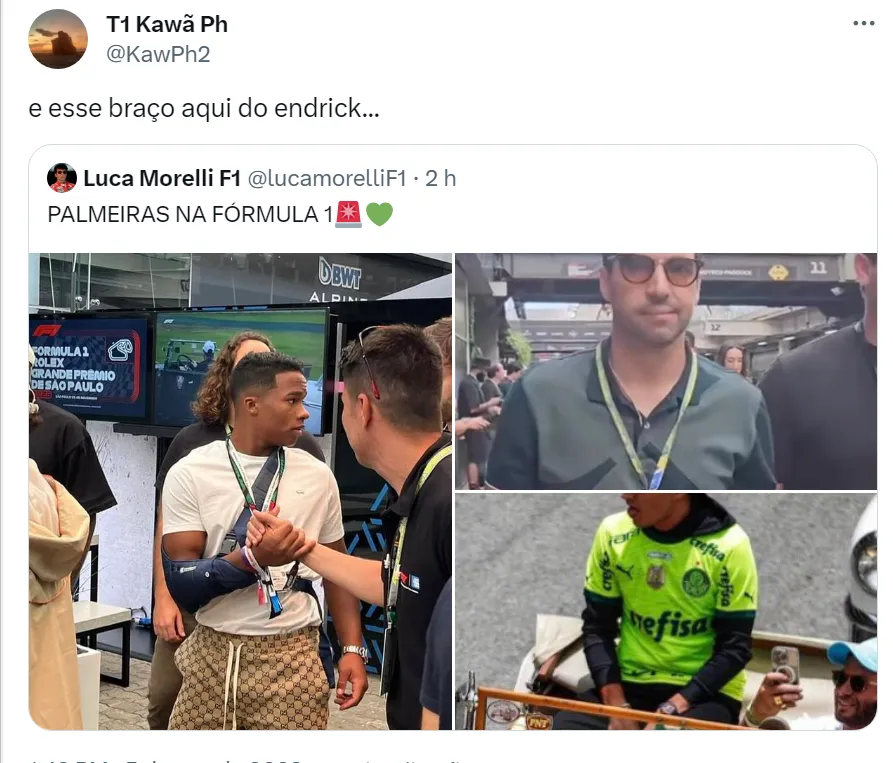Open the photo of green Palmeiras jersey

tap(666, 612)
